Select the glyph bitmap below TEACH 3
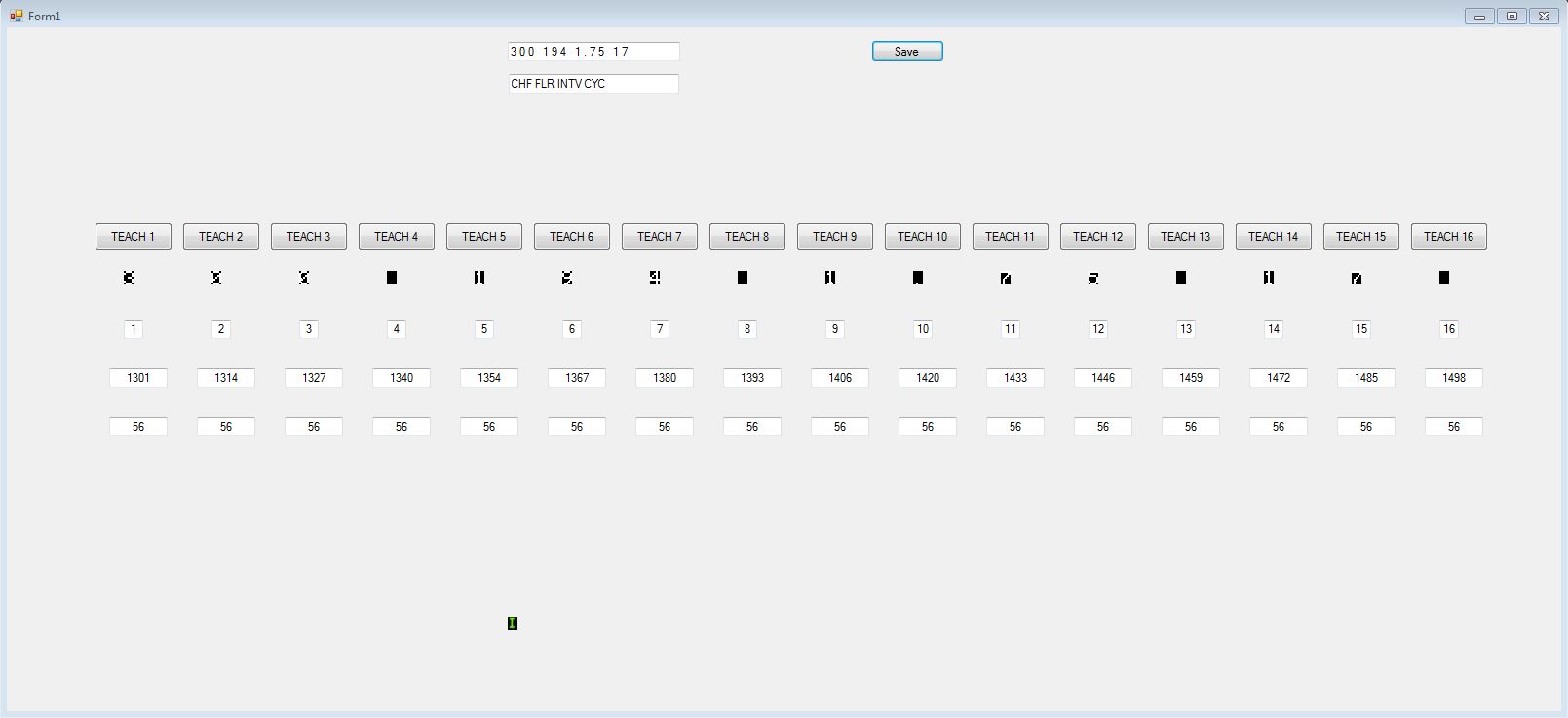This screenshot has height=718, width=1568. pos(304,278)
